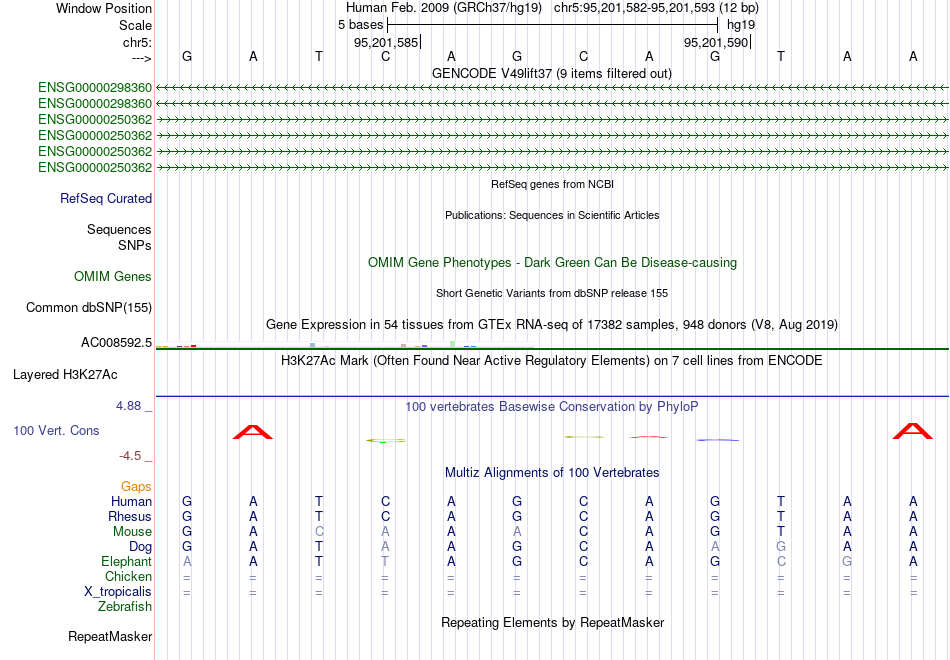Click the 5 bases scale label

coord(360,25)
